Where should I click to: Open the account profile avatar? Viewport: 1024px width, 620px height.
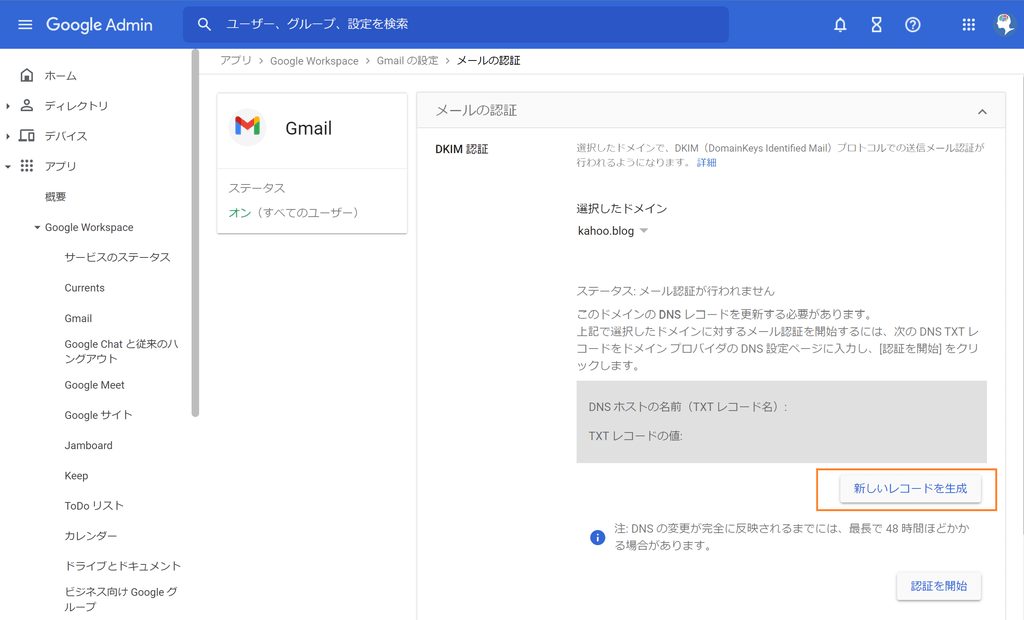pyautogui.click(x=1004, y=25)
